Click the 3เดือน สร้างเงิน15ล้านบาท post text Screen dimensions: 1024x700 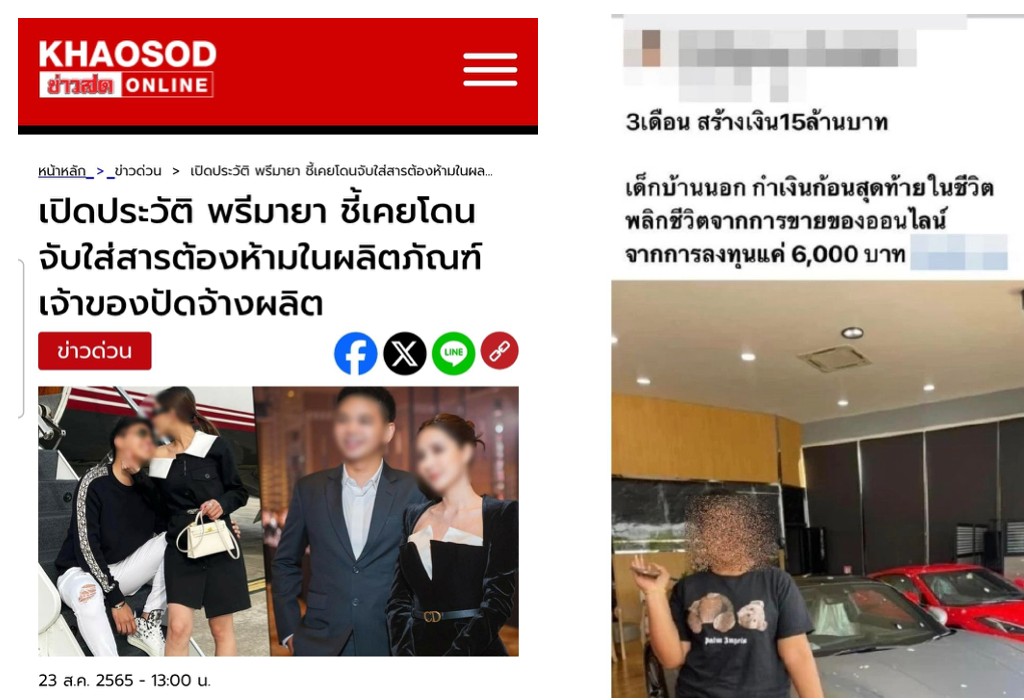click(756, 122)
